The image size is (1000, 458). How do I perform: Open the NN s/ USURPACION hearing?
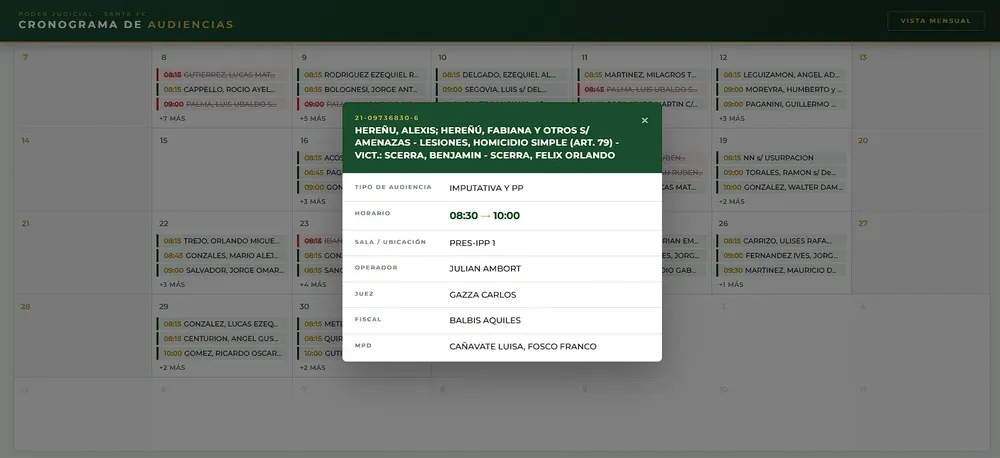pos(781,158)
